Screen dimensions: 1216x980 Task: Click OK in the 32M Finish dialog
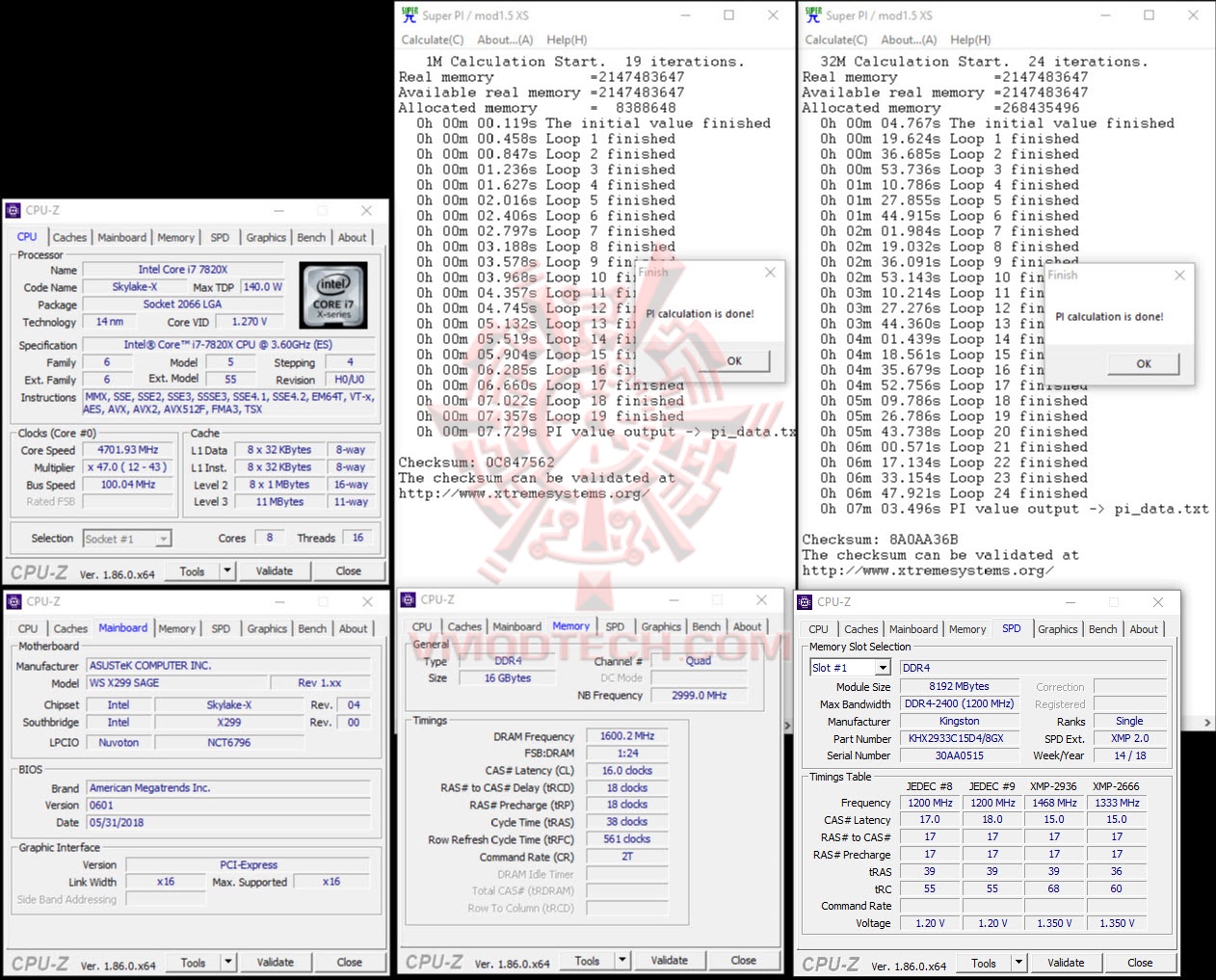1144,363
